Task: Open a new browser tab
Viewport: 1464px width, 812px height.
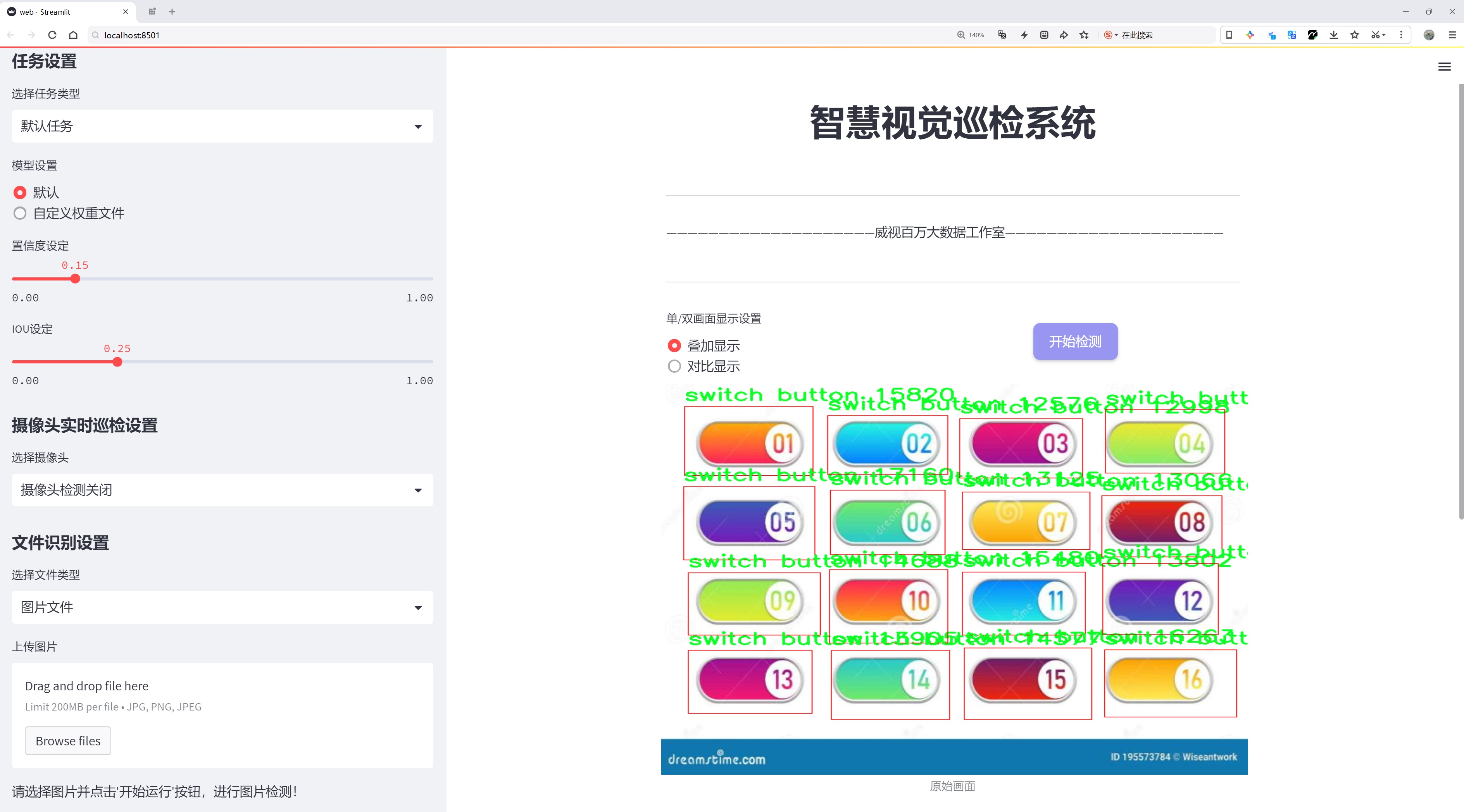Action: coord(172,11)
